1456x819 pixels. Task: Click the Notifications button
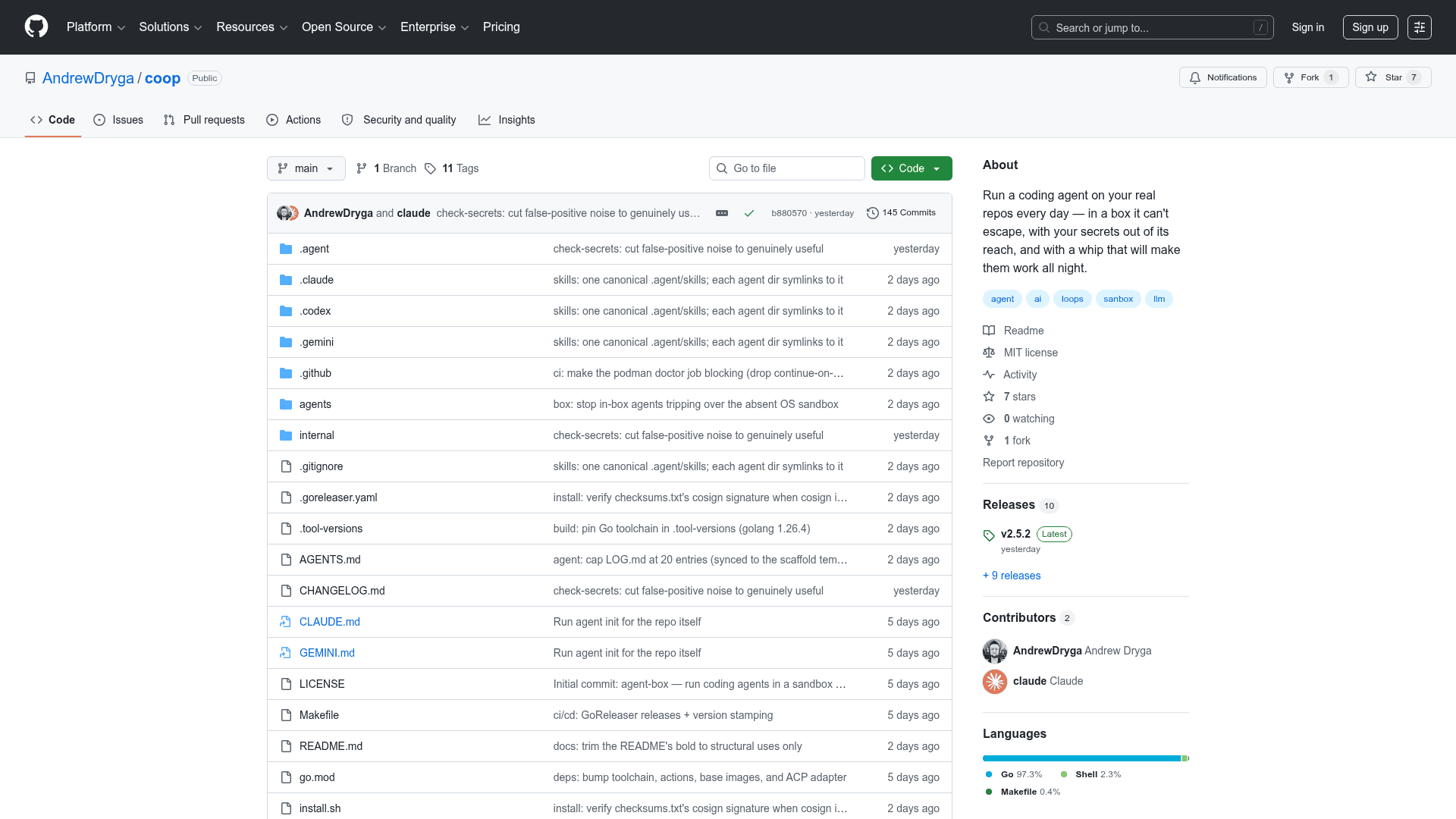click(x=1223, y=77)
